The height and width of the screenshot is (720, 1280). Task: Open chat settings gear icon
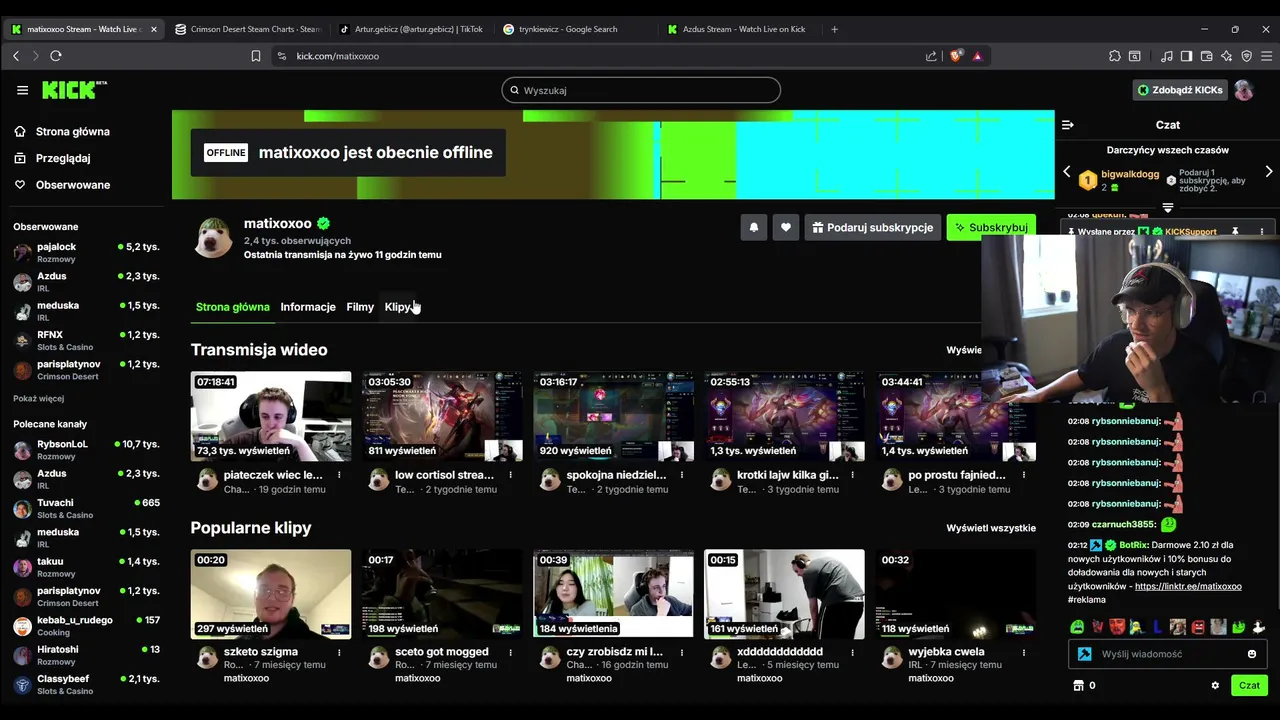1215,686
